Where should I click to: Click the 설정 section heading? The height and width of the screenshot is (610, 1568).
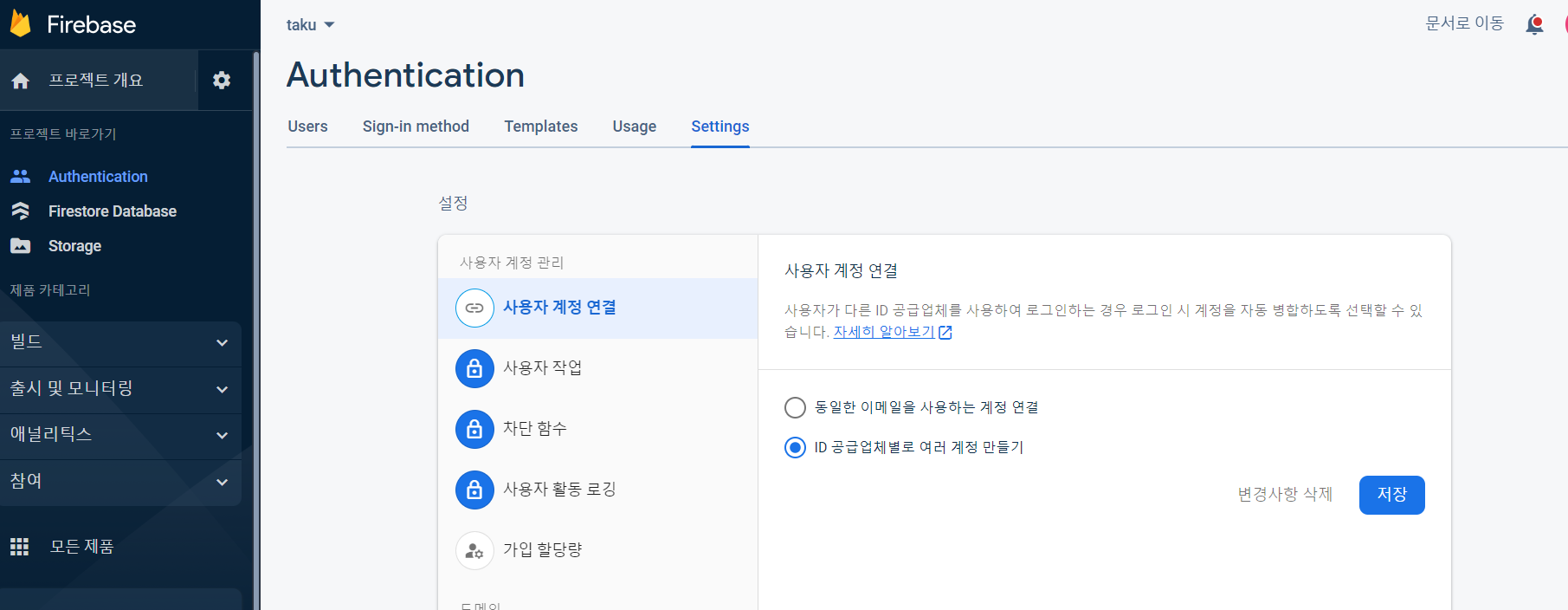coord(453,204)
